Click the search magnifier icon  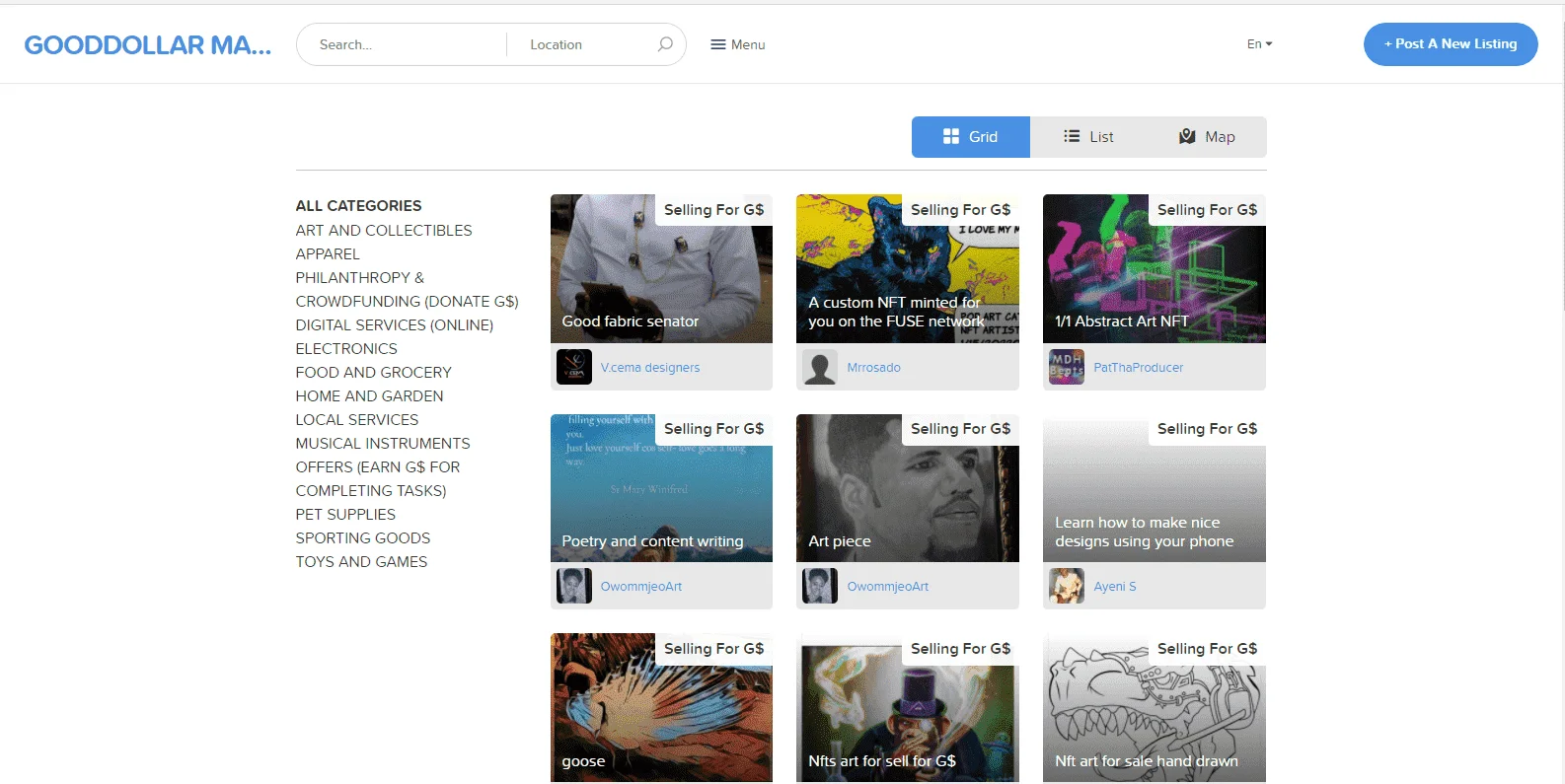point(665,44)
